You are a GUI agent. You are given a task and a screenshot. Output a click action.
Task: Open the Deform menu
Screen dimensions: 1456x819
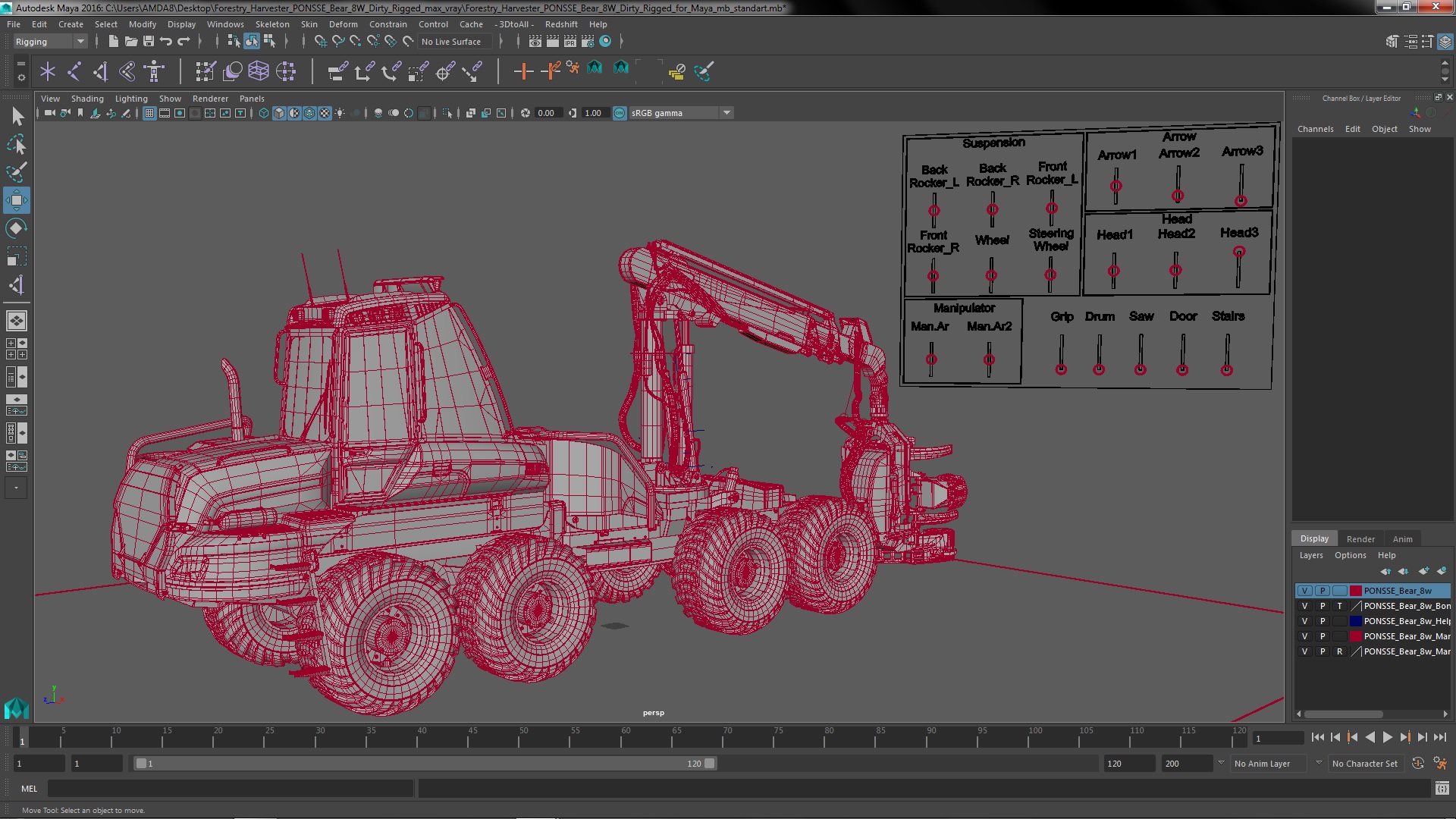tap(343, 24)
